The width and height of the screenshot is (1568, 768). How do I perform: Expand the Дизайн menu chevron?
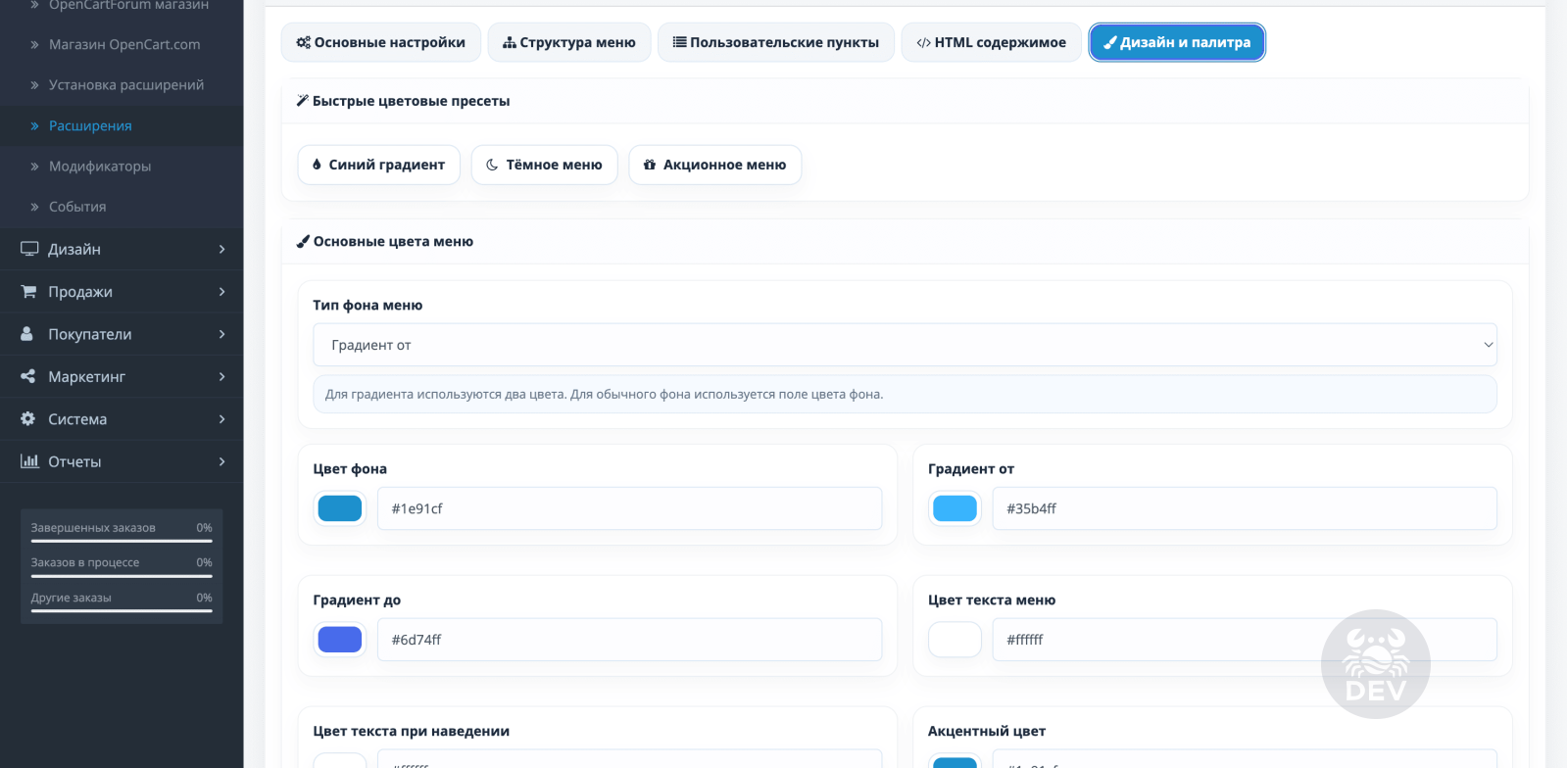222,249
